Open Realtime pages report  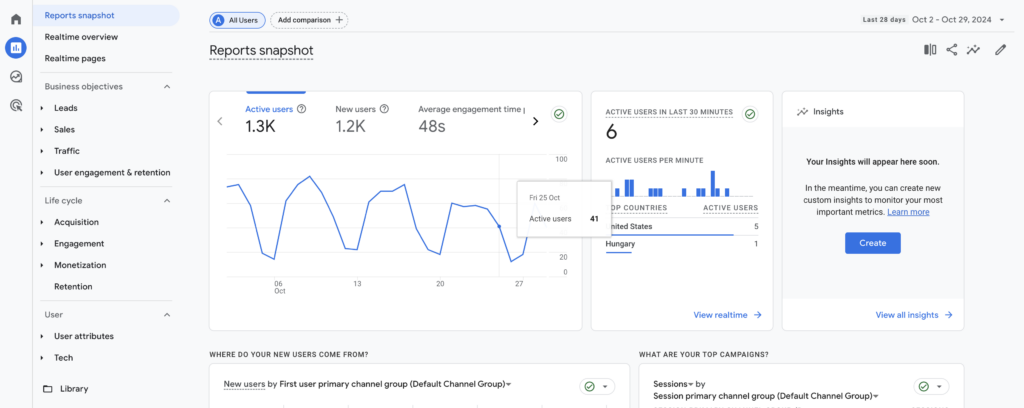(75, 58)
